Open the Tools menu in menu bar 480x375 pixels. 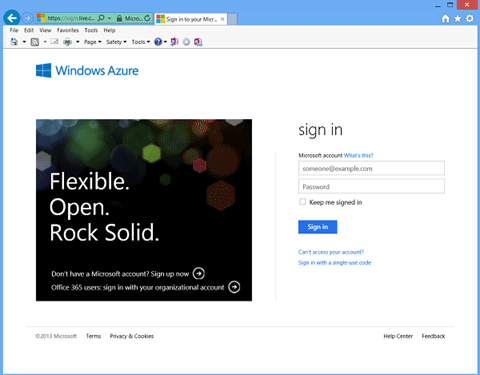click(x=91, y=30)
